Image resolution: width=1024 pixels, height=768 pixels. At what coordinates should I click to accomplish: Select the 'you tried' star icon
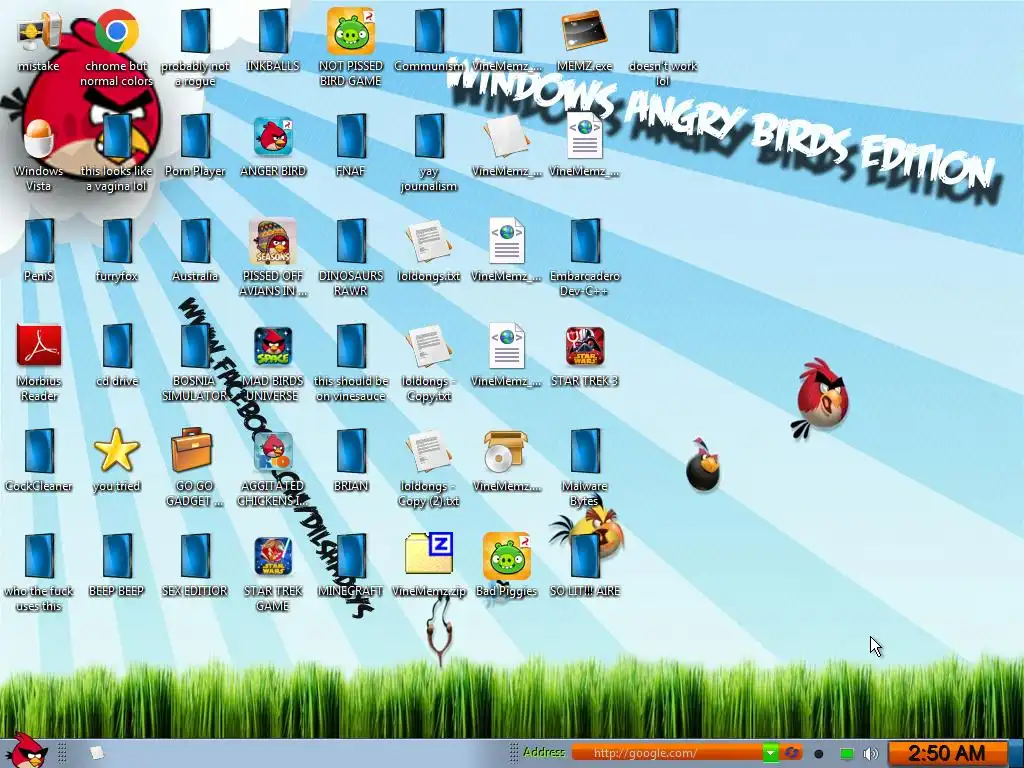[x=116, y=451]
